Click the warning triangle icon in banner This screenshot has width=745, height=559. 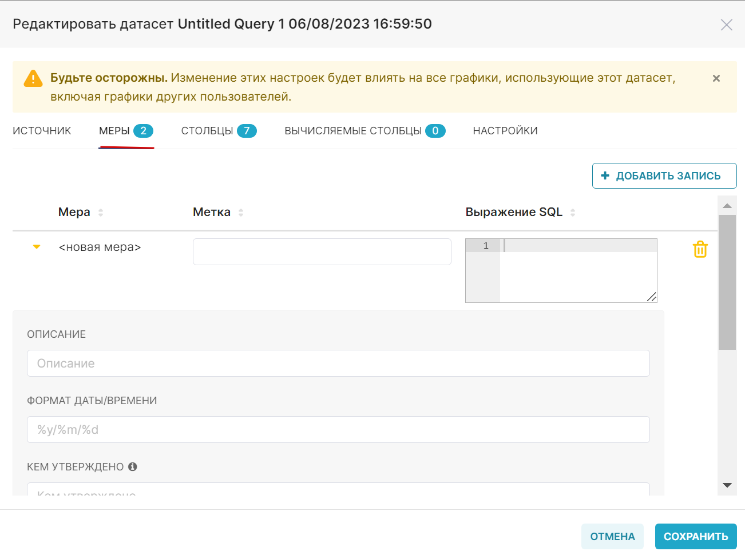[33, 79]
